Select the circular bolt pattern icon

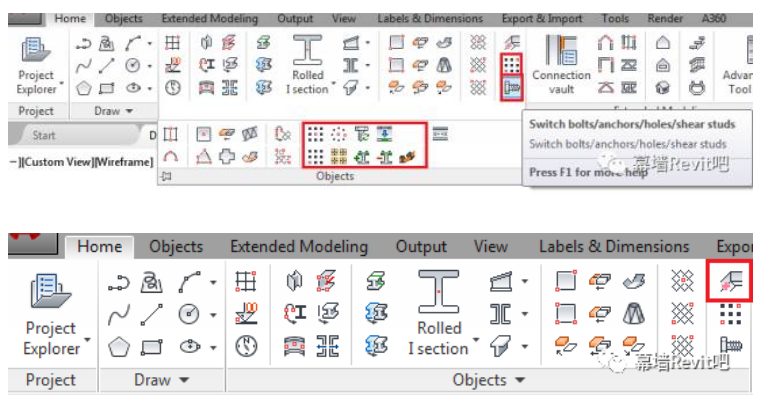340,134
